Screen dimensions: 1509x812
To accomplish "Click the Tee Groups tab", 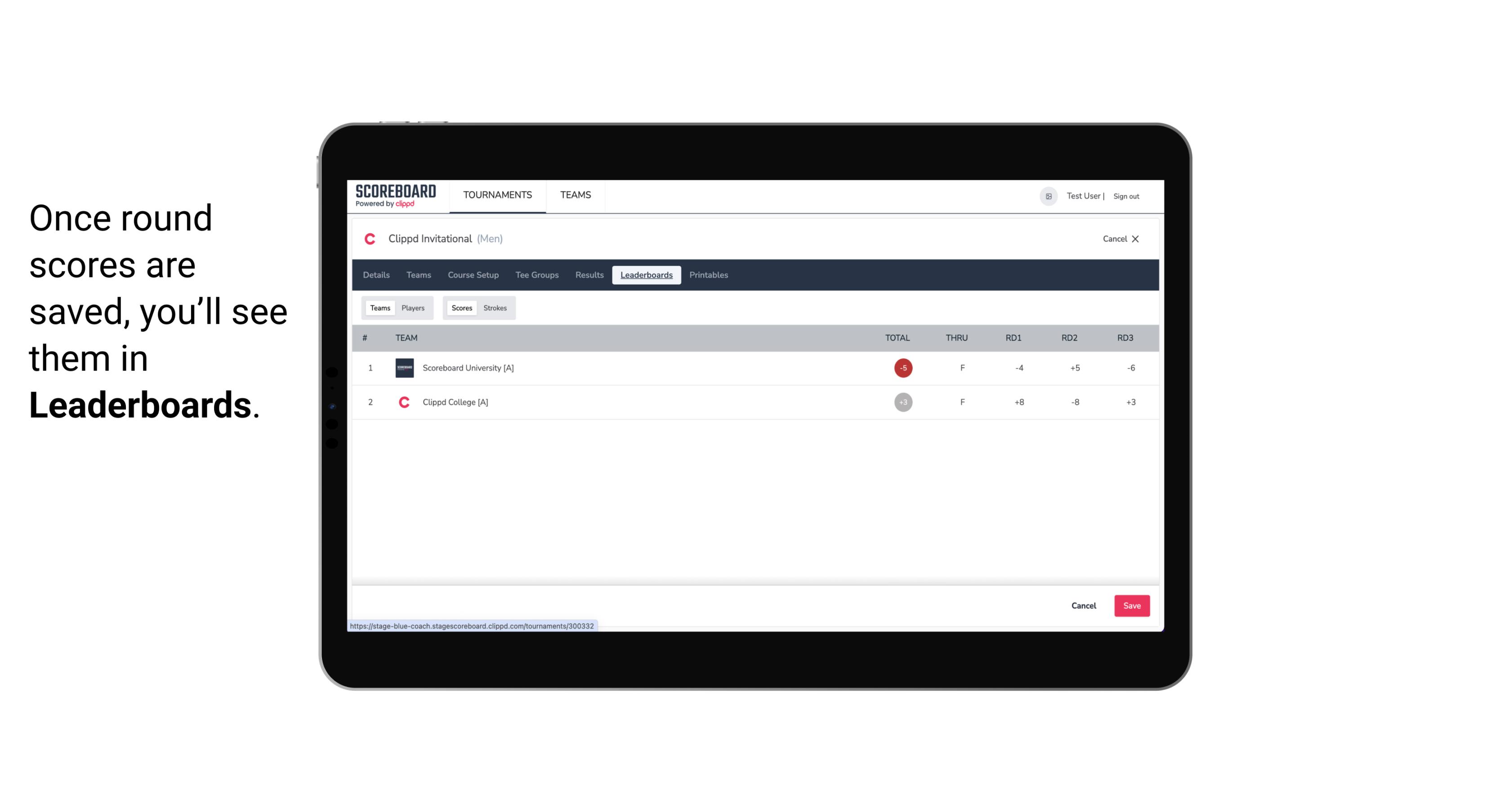I will coord(536,275).
